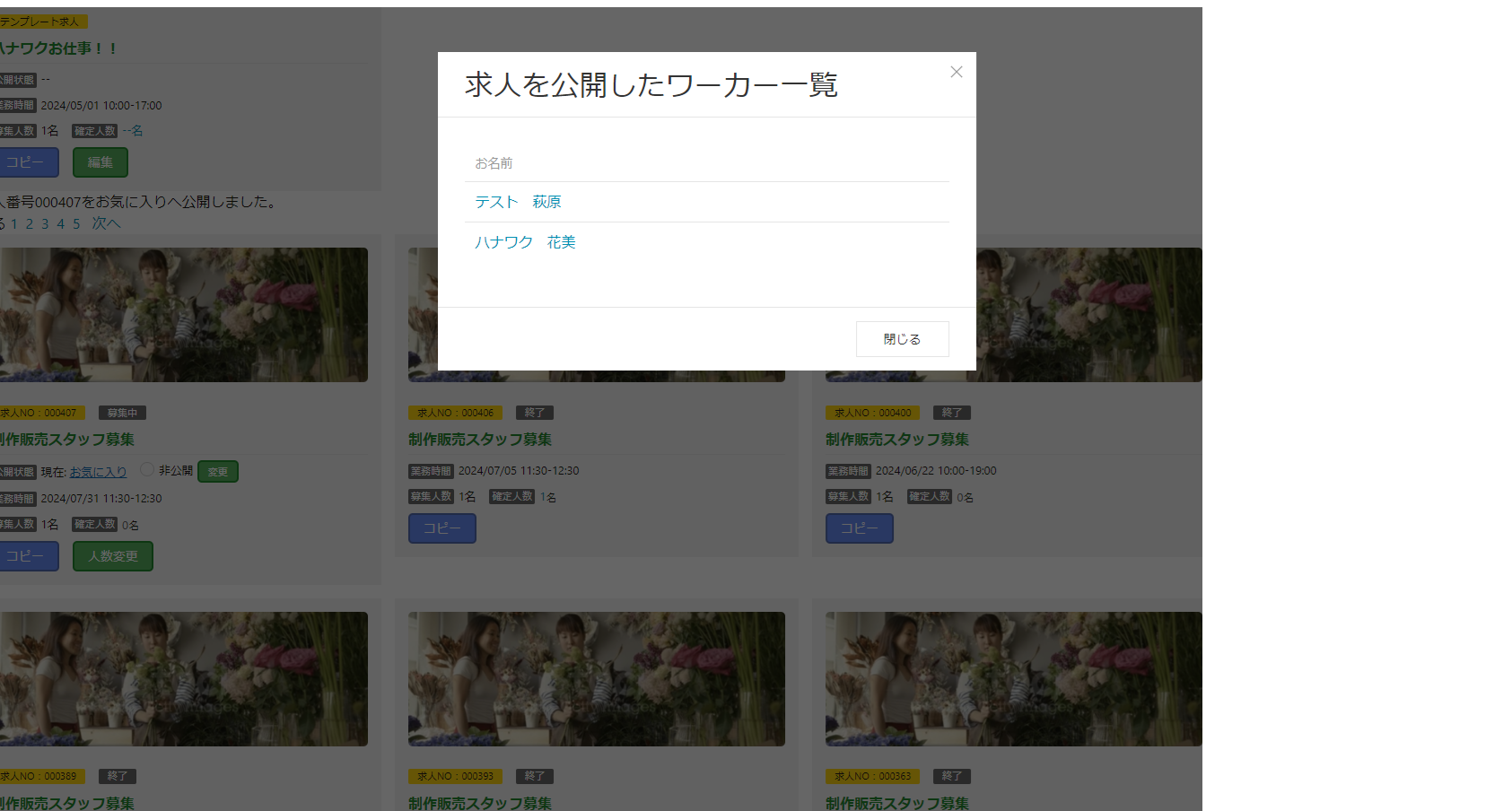This screenshot has width=1512, height=811.
Task: Go to page 2 in the pagination
Action: [x=28, y=222]
